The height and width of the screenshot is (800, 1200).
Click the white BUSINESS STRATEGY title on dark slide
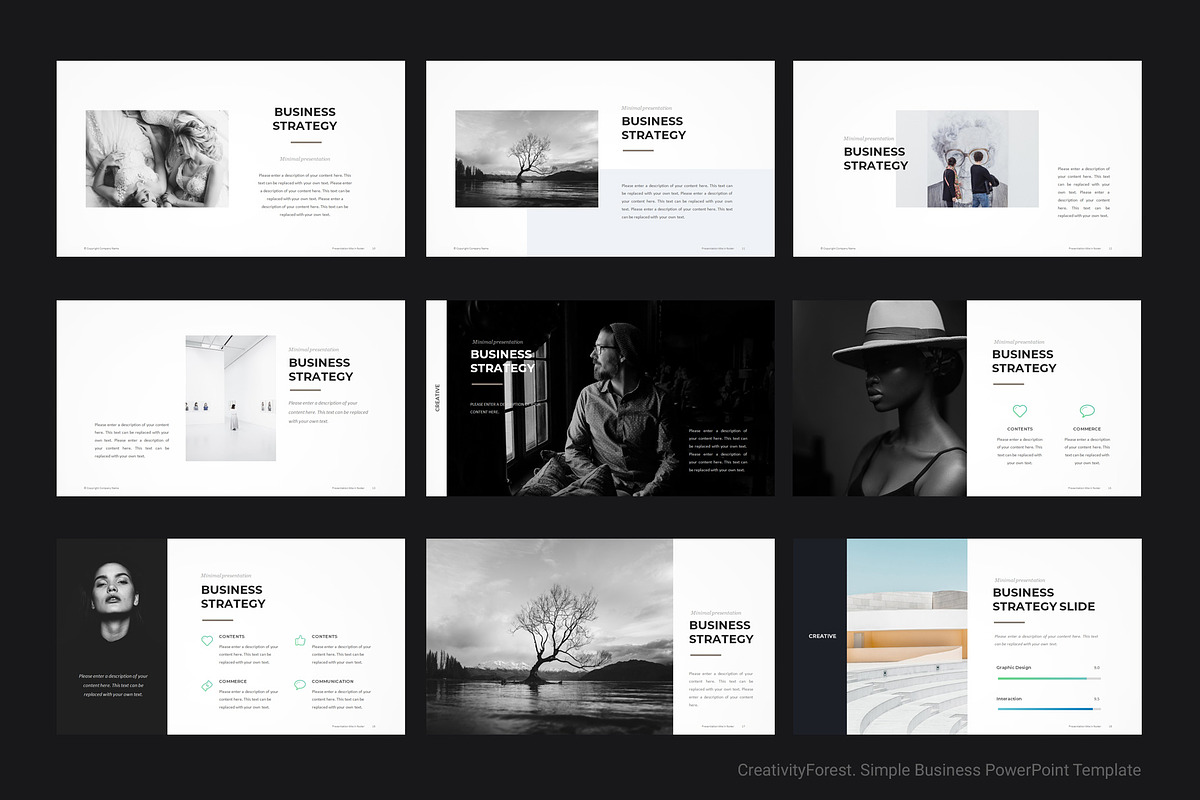pyautogui.click(x=501, y=360)
